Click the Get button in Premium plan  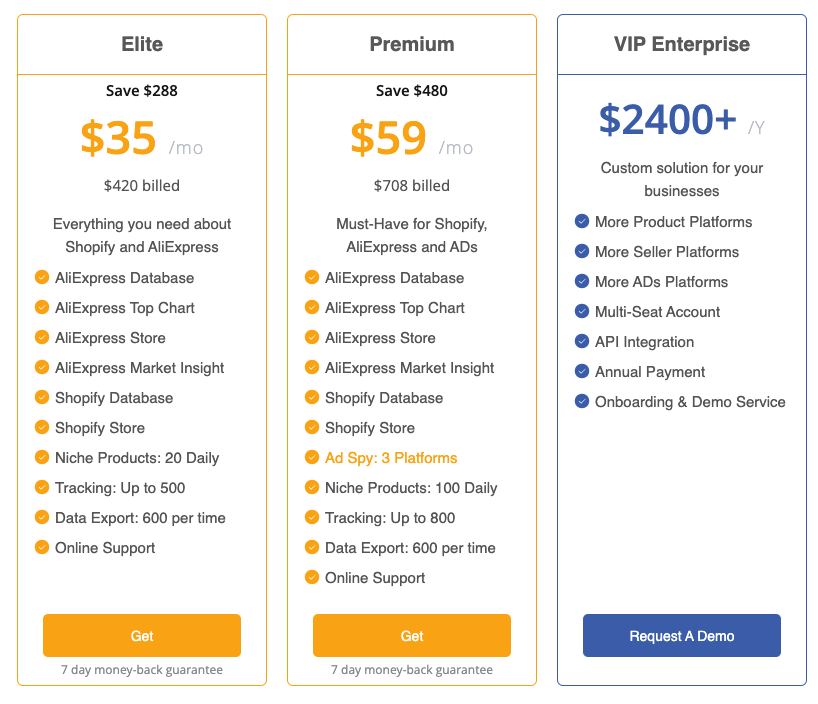(x=412, y=636)
